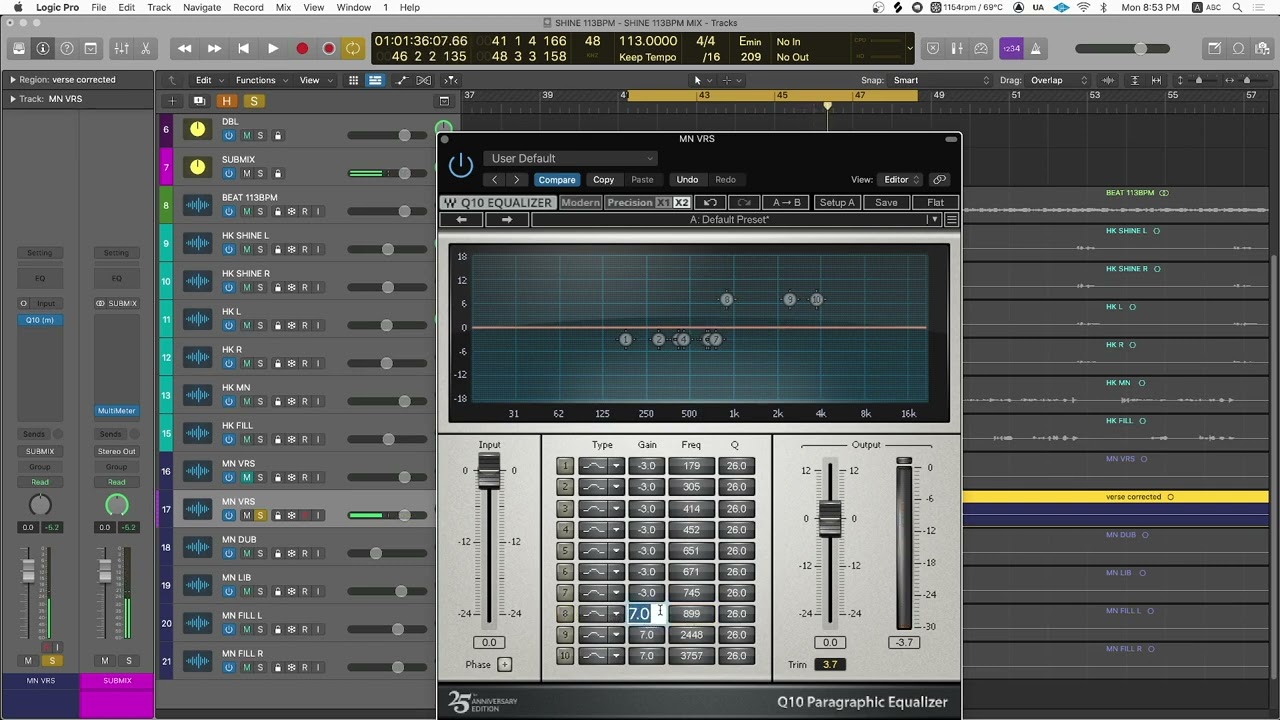Click the Waves undo arrow icon
This screenshot has height=720, width=1280.
[x=710, y=203]
